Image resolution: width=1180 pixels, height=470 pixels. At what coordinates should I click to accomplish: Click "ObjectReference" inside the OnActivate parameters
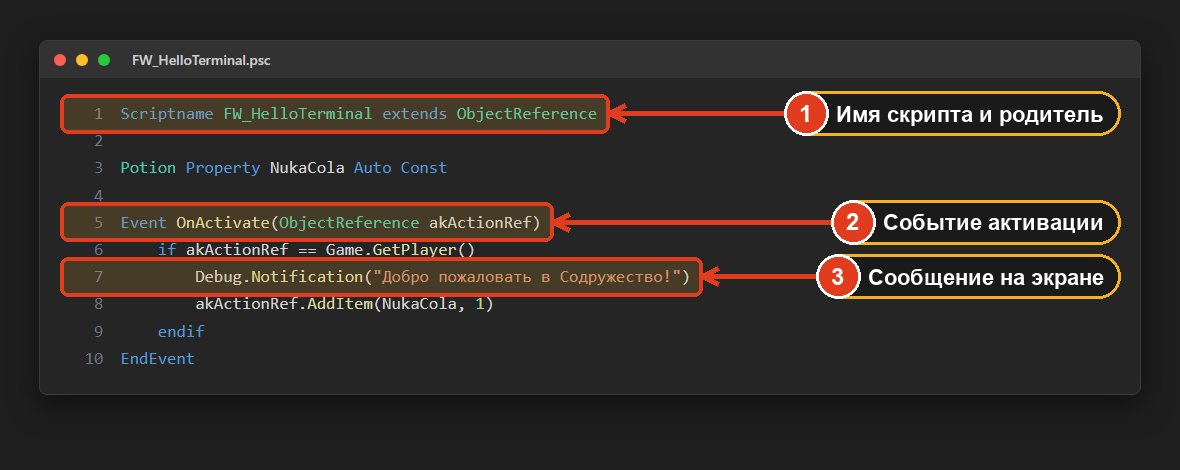(349, 223)
